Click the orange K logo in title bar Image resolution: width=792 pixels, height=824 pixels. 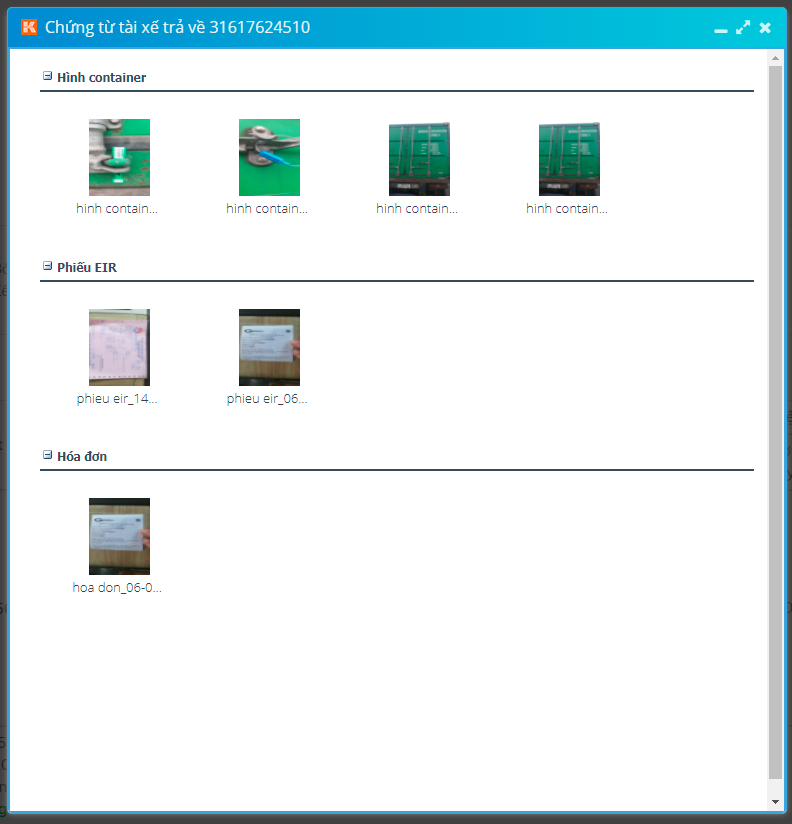(x=29, y=28)
